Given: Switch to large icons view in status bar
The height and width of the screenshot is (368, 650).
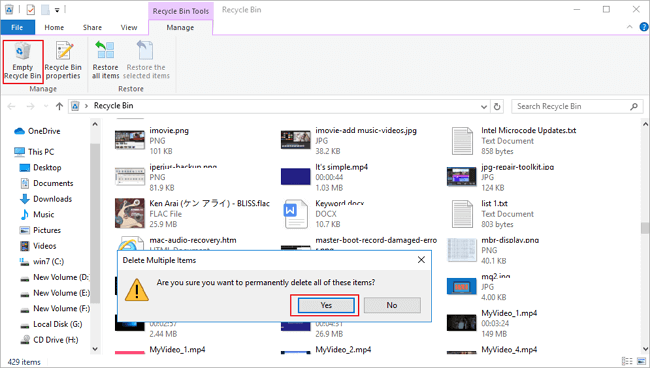Looking at the screenshot, I should (641, 361).
